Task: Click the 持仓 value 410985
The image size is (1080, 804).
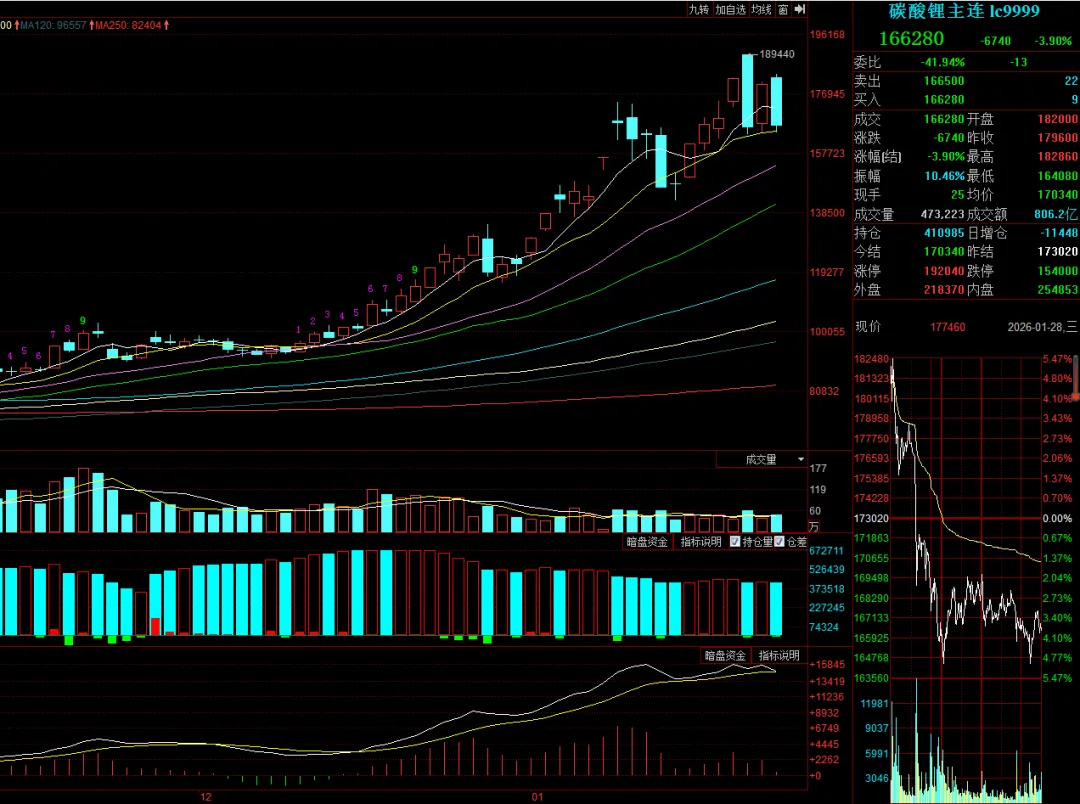Action: 944,233
